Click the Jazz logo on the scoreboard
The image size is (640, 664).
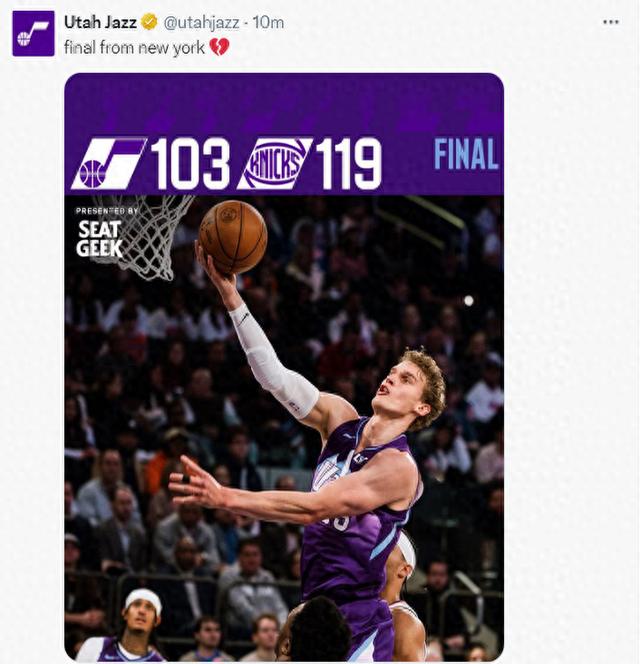coord(108,164)
